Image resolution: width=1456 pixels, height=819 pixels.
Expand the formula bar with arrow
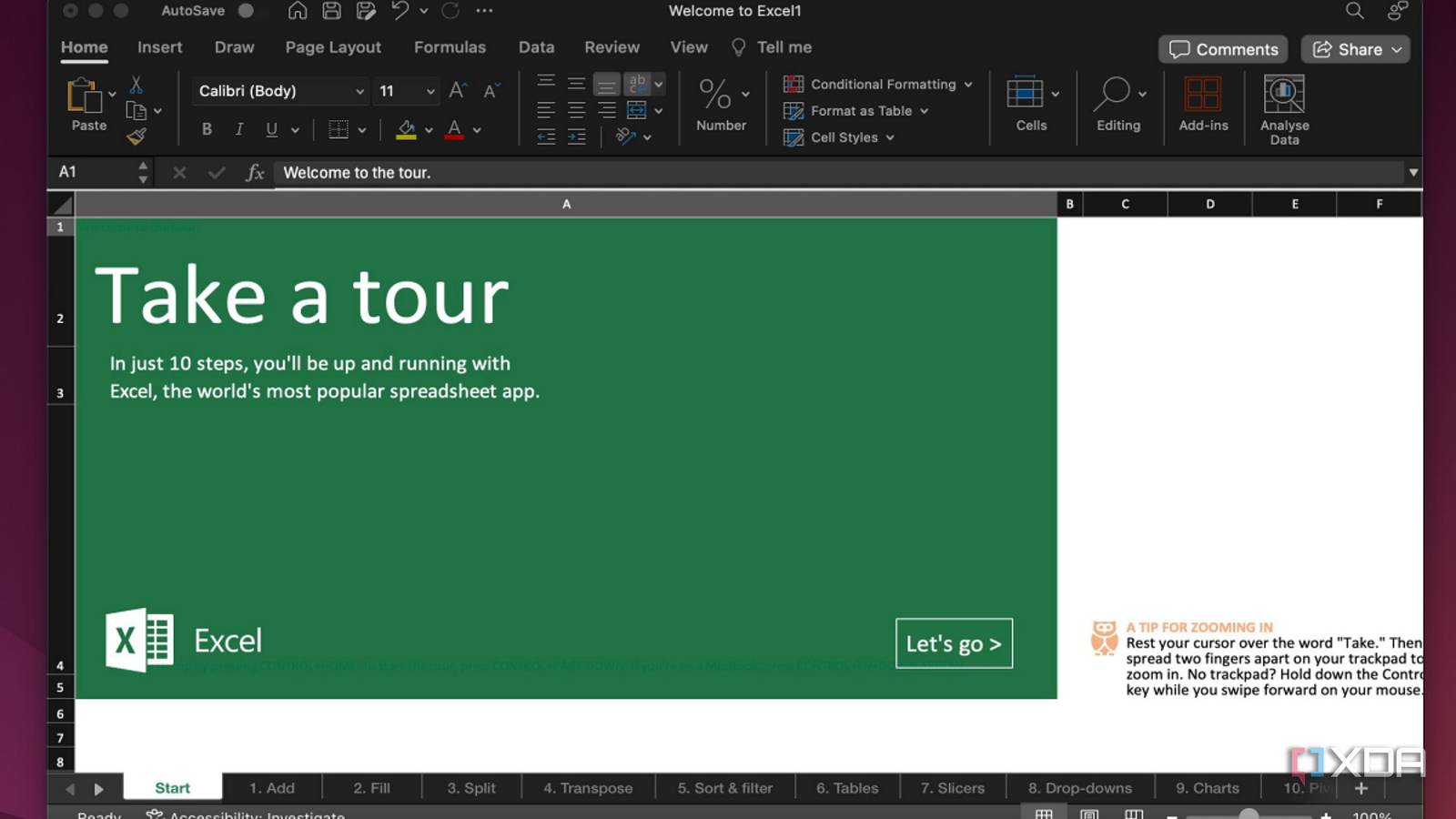coord(1413,172)
